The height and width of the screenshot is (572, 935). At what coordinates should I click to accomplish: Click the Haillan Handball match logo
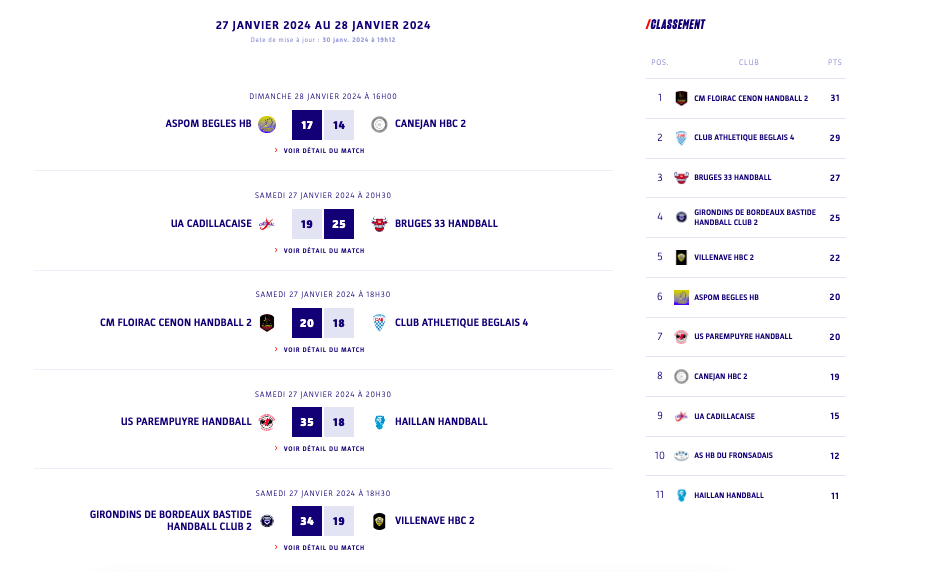pos(379,422)
